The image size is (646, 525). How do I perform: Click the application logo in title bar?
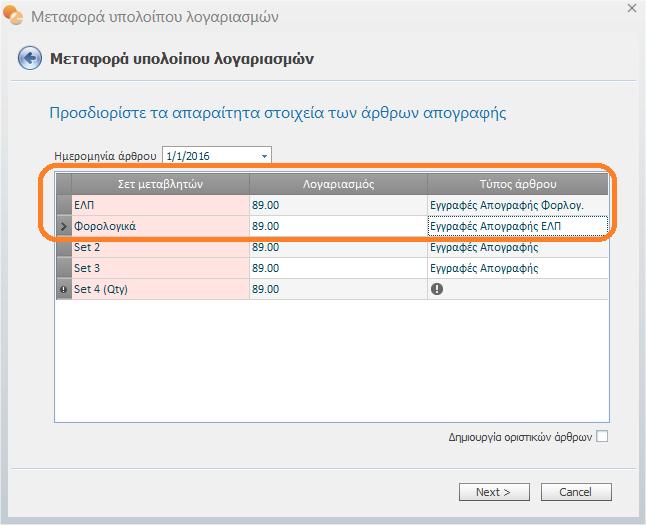point(13,16)
